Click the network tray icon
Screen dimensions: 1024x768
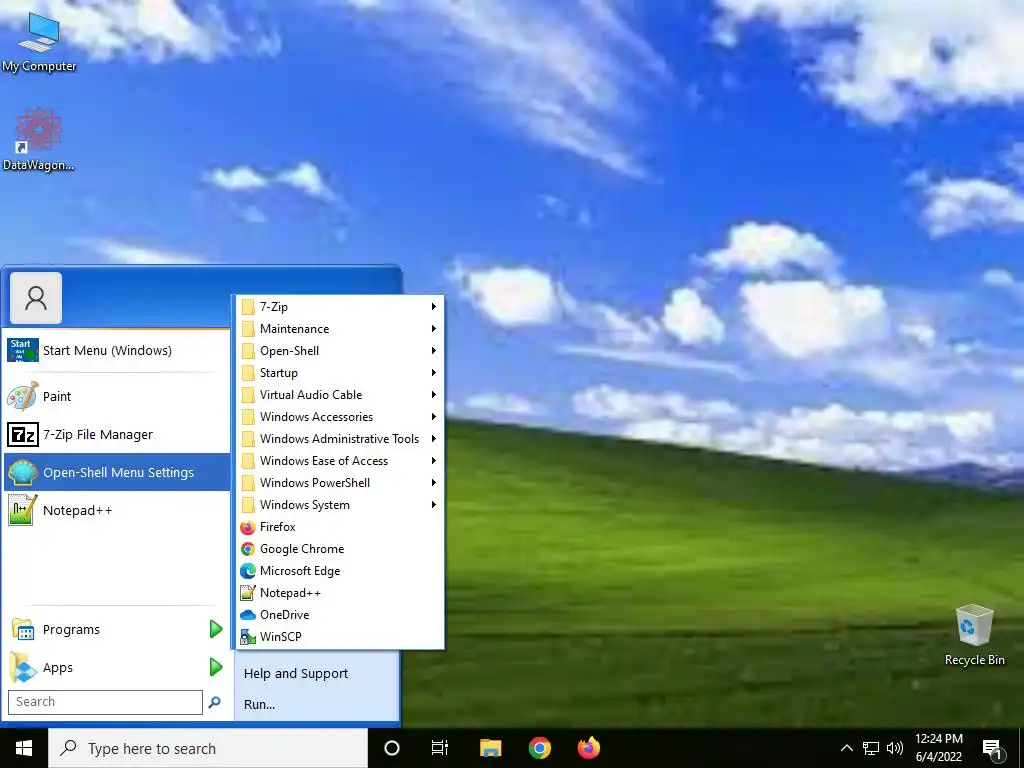[x=871, y=748]
